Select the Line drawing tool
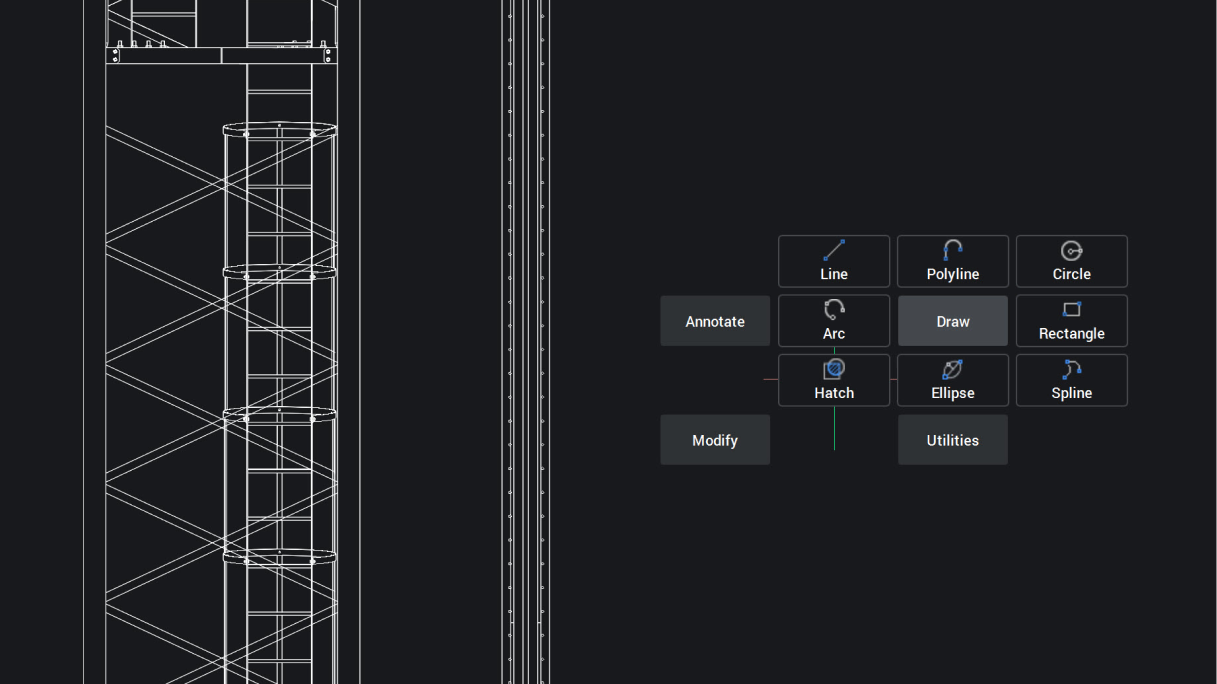 834,261
